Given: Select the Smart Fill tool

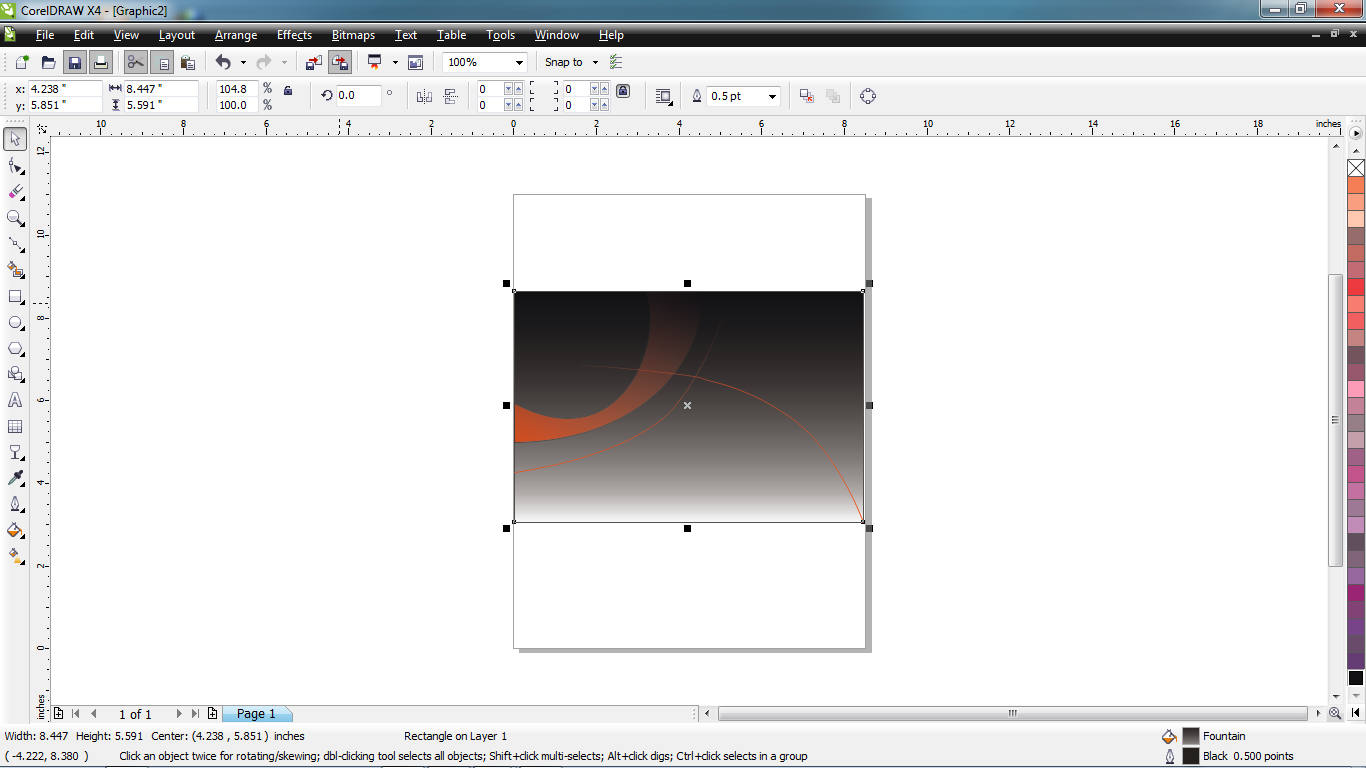Looking at the screenshot, I should pyautogui.click(x=15, y=269).
